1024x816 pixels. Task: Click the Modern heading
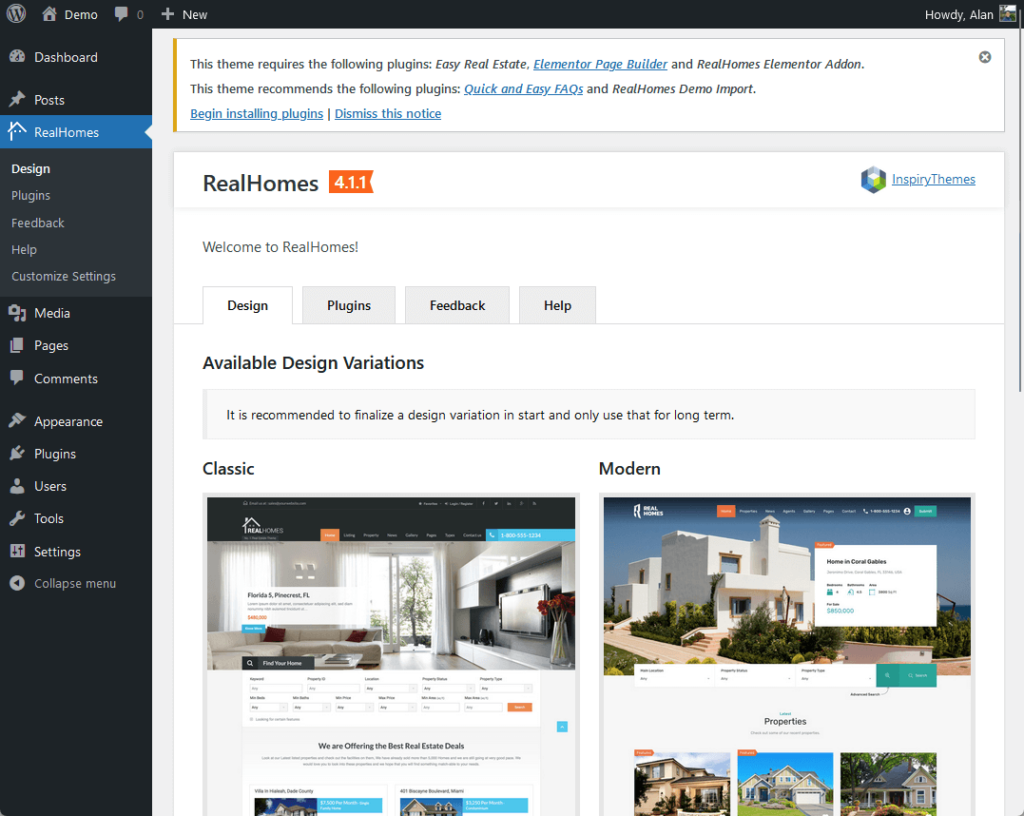[x=630, y=469]
